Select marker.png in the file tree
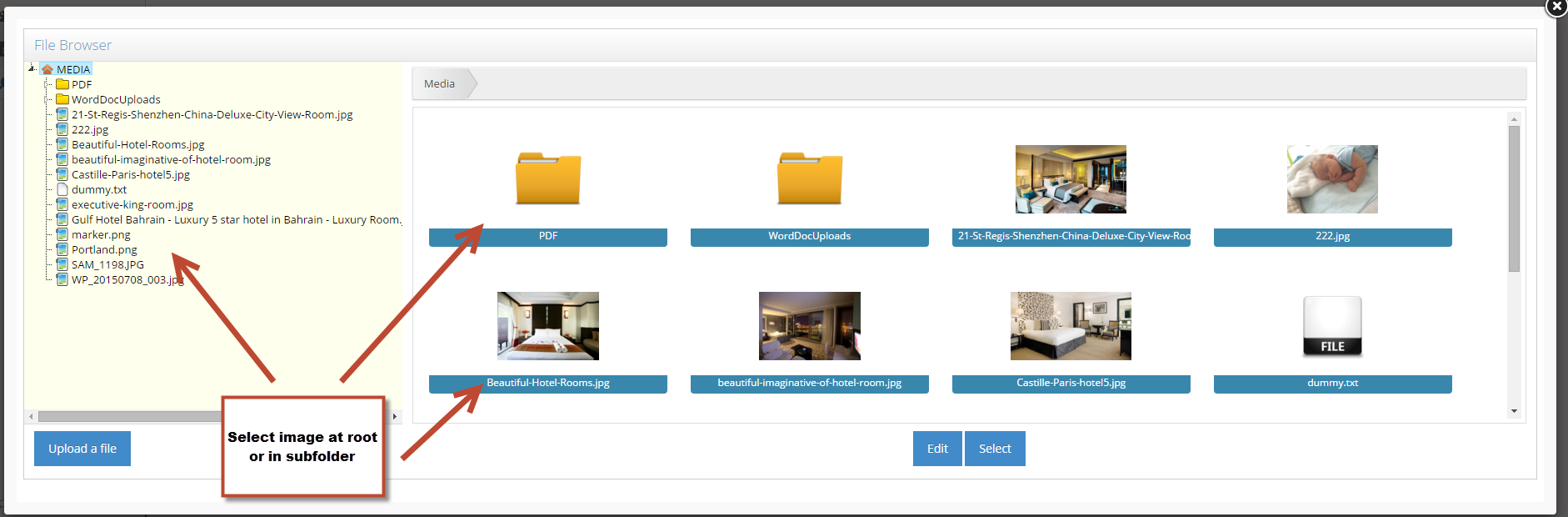 [x=101, y=234]
